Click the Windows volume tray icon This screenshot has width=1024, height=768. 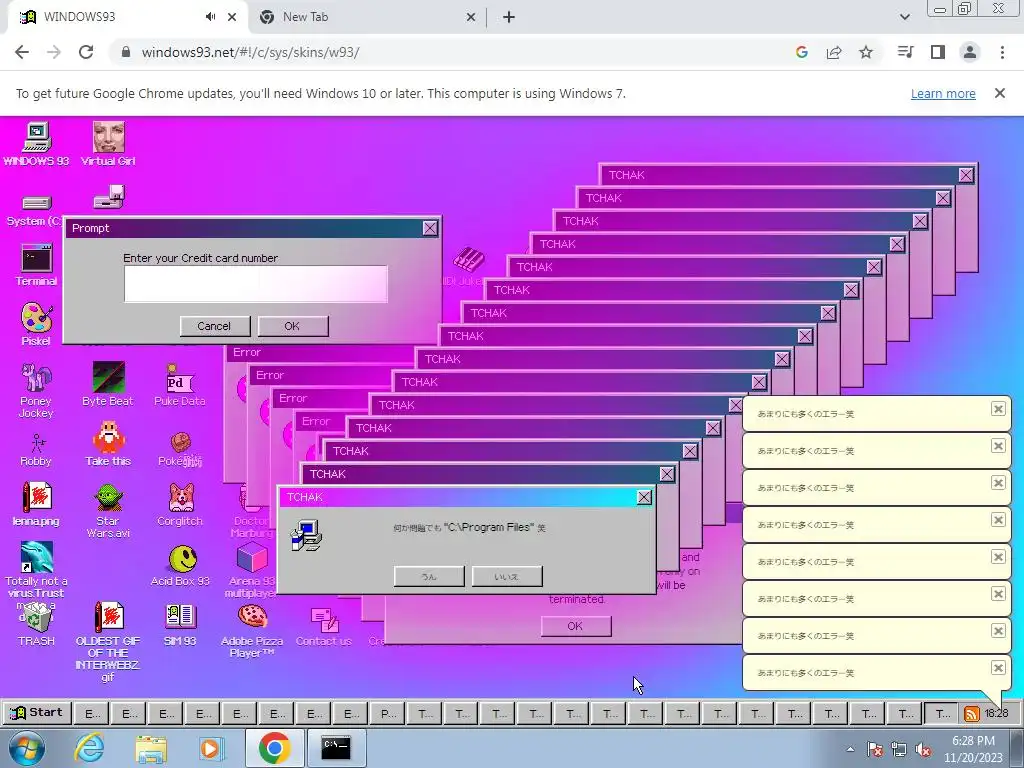coord(923,750)
